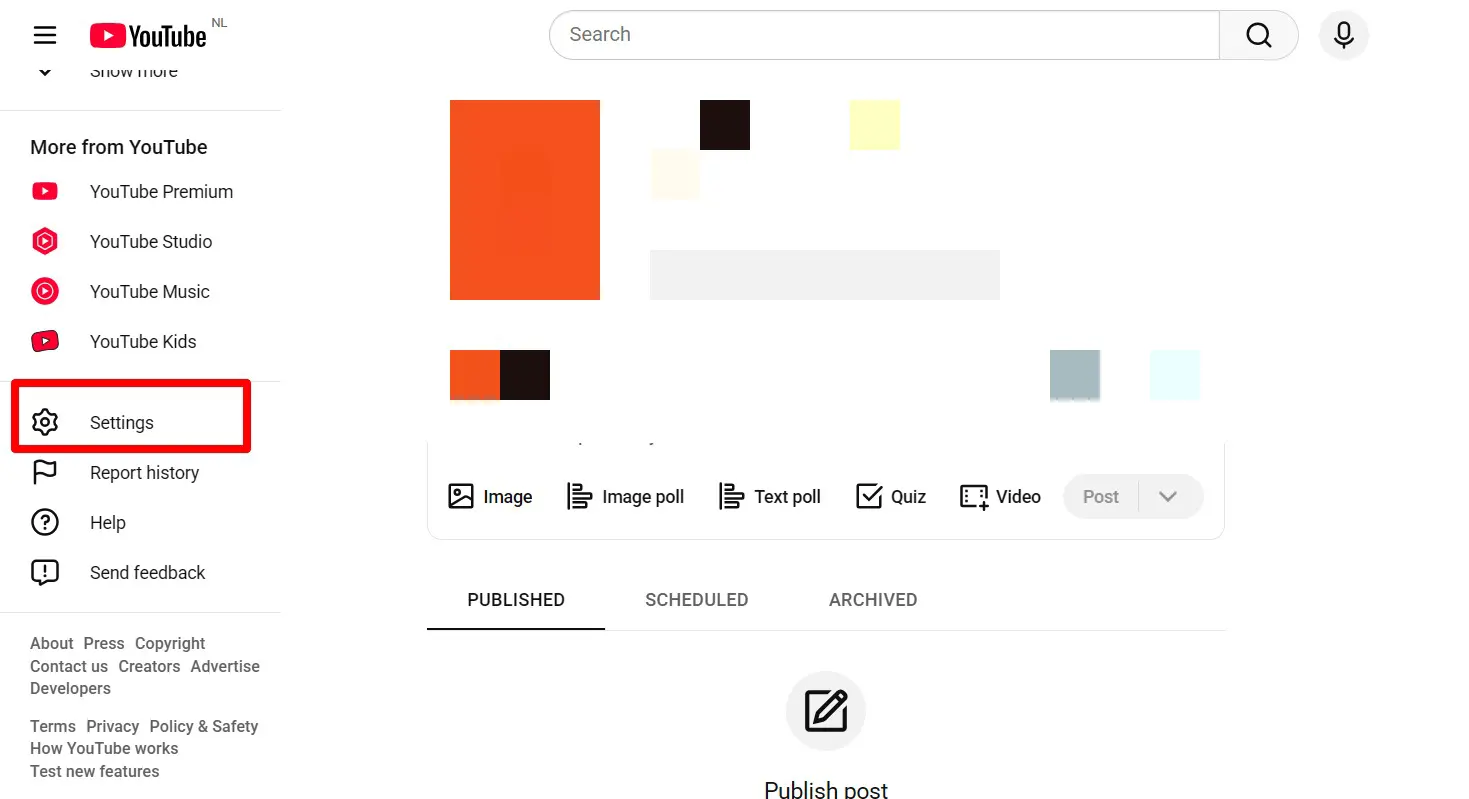Switch to the Scheduled tab
Screen dimensions: 1469x799
[x=696, y=600]
